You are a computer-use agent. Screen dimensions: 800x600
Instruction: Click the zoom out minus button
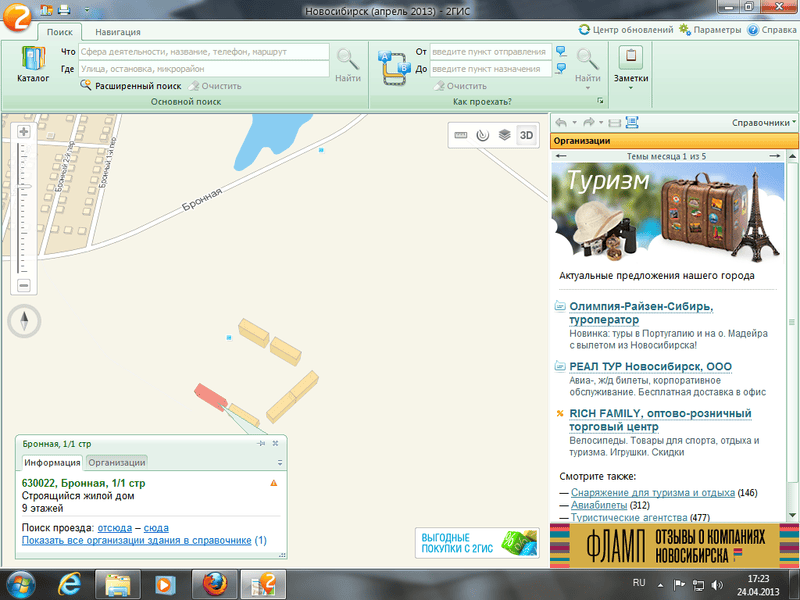pos(24,285)
